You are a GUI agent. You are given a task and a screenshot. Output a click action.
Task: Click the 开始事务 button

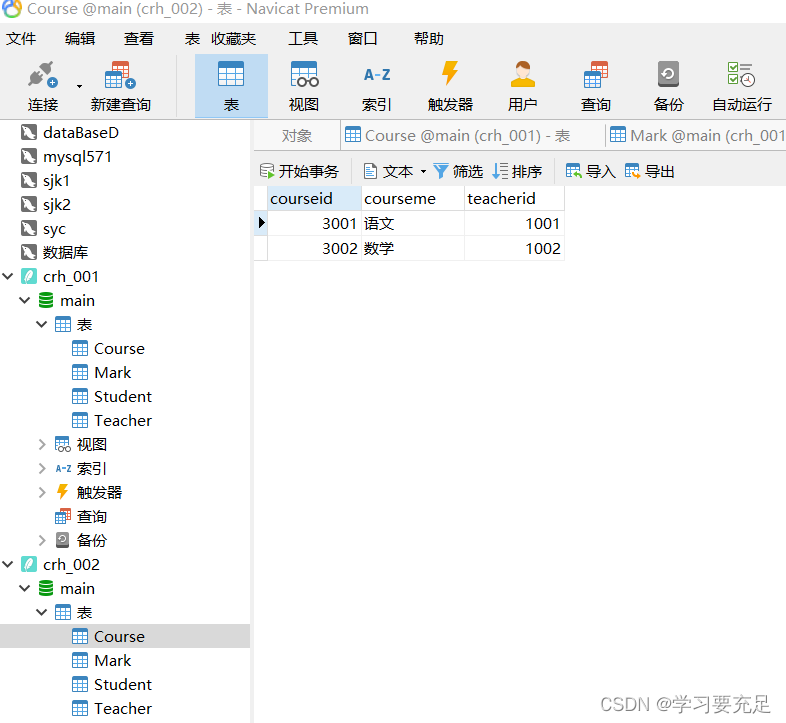point(299,171)
